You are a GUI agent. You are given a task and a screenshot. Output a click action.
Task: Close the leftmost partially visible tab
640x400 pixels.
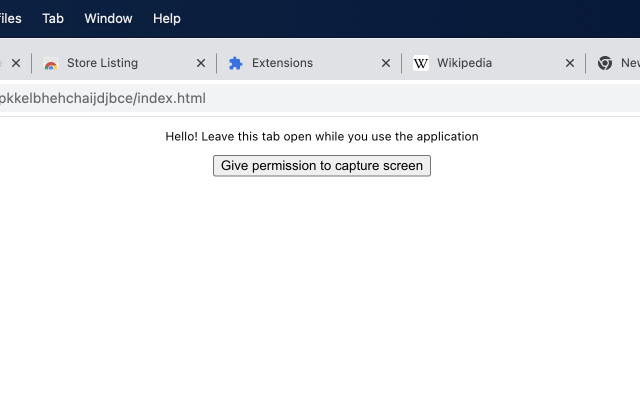click(x=16, y=63)
